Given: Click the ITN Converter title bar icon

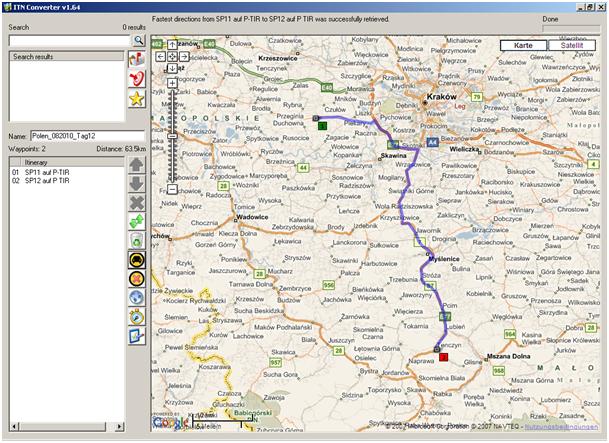Looking at the screenshot, I should [x=7, y=7].
